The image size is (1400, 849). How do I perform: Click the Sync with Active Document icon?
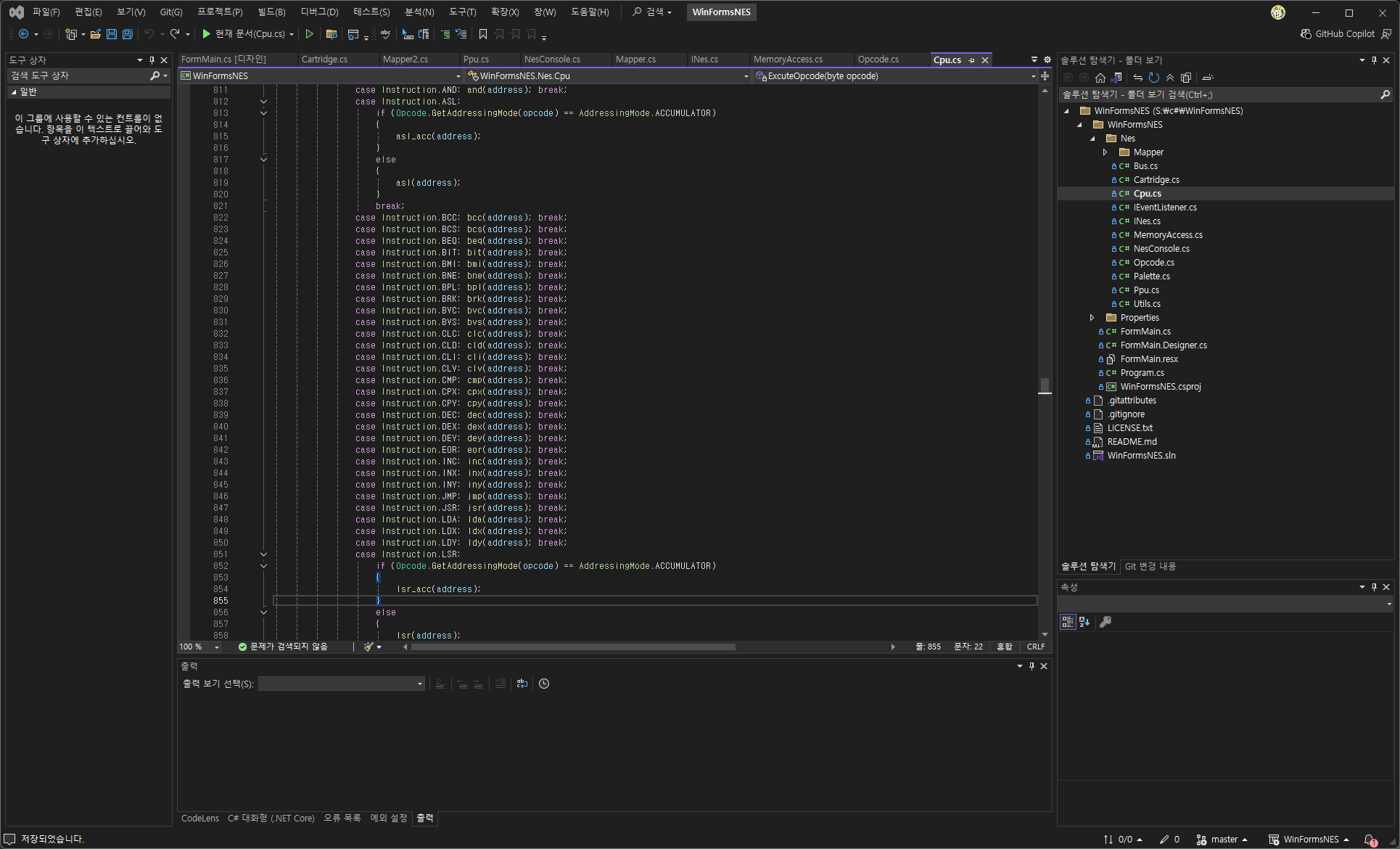[1138, 78]
